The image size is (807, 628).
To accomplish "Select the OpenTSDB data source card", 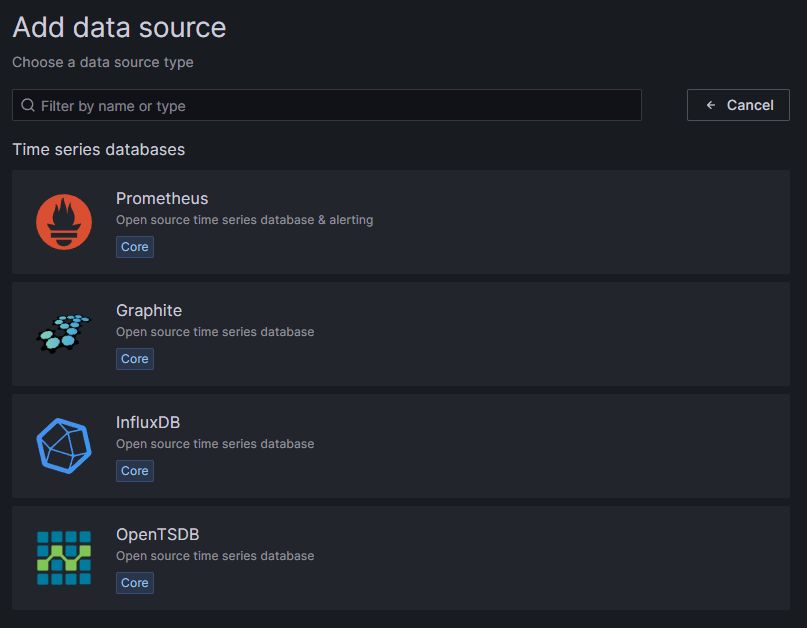I will [x=400, y=558].
